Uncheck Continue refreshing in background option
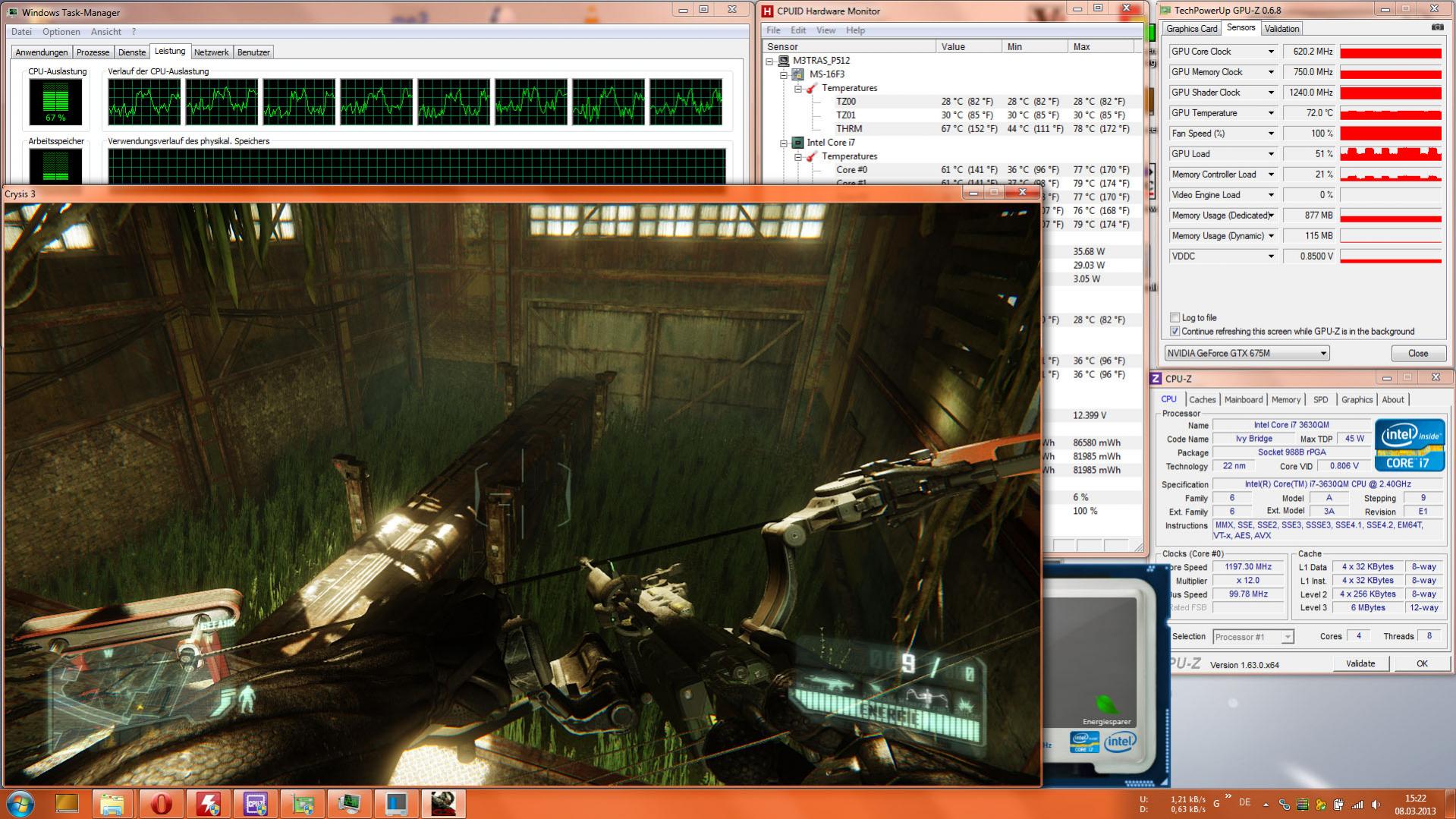The image size is (1456, 819). [x=1175, y=332]
